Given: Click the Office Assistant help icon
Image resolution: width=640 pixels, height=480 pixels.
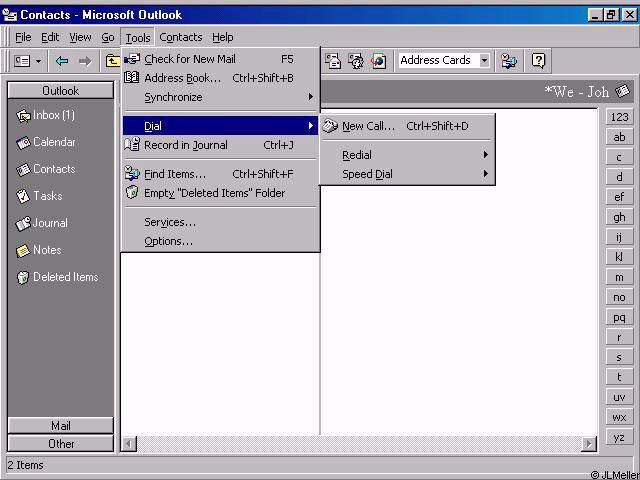Looking at the screenshot, I should point(538,61).
